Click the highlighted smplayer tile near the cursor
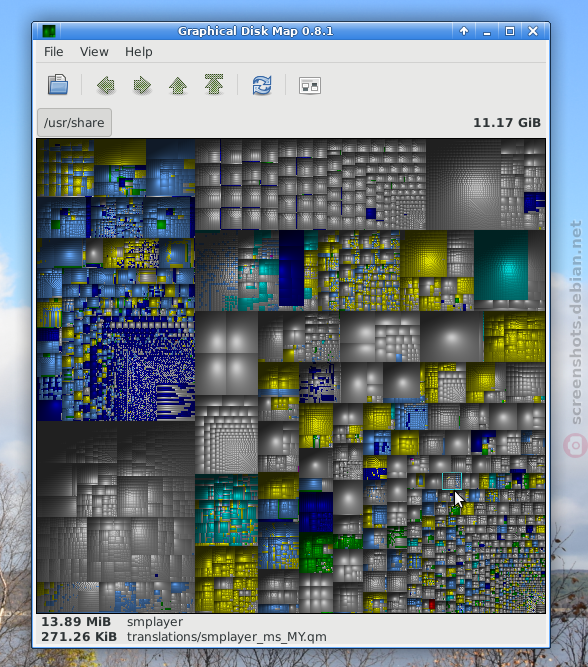The width and height of the screenshot is (588, 667). click(452, 481)
